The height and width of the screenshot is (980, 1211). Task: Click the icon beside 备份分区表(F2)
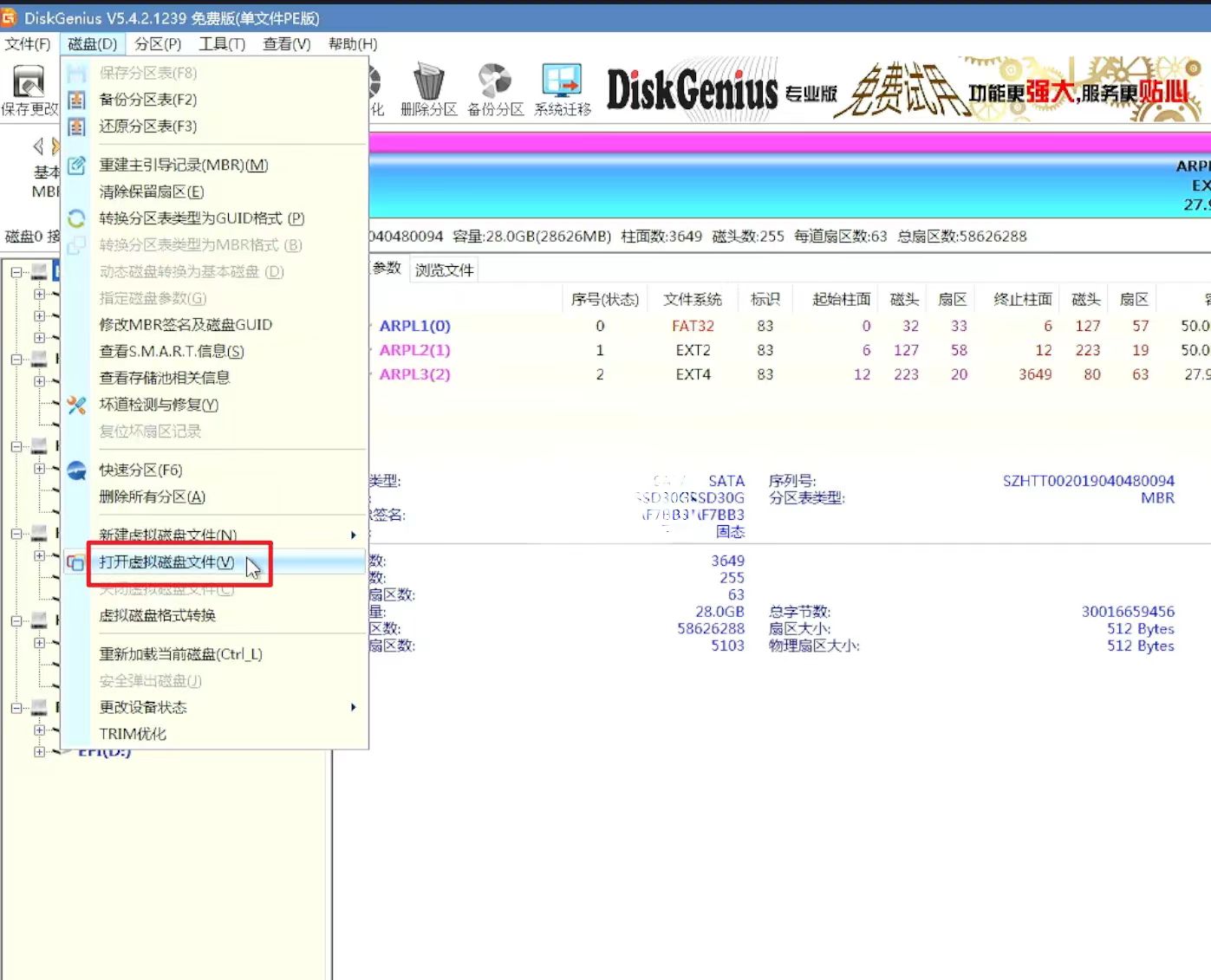(76, 100)
